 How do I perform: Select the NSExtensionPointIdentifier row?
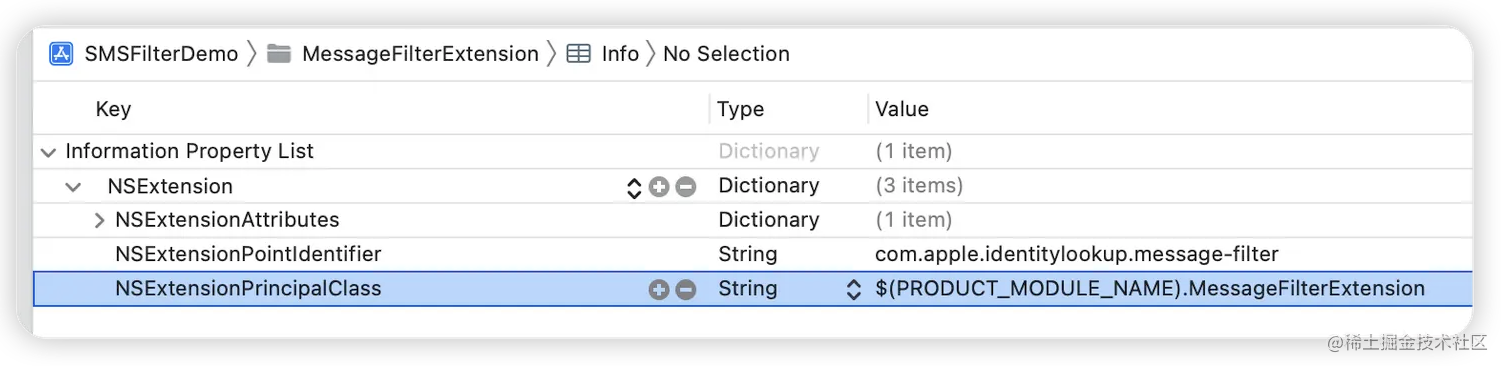pos(752,254)
